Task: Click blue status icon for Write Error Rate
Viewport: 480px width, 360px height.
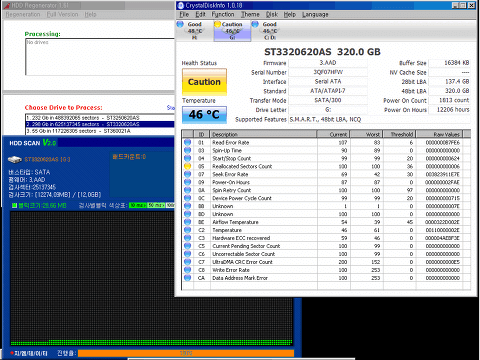Action: click(x=188, y=270)
